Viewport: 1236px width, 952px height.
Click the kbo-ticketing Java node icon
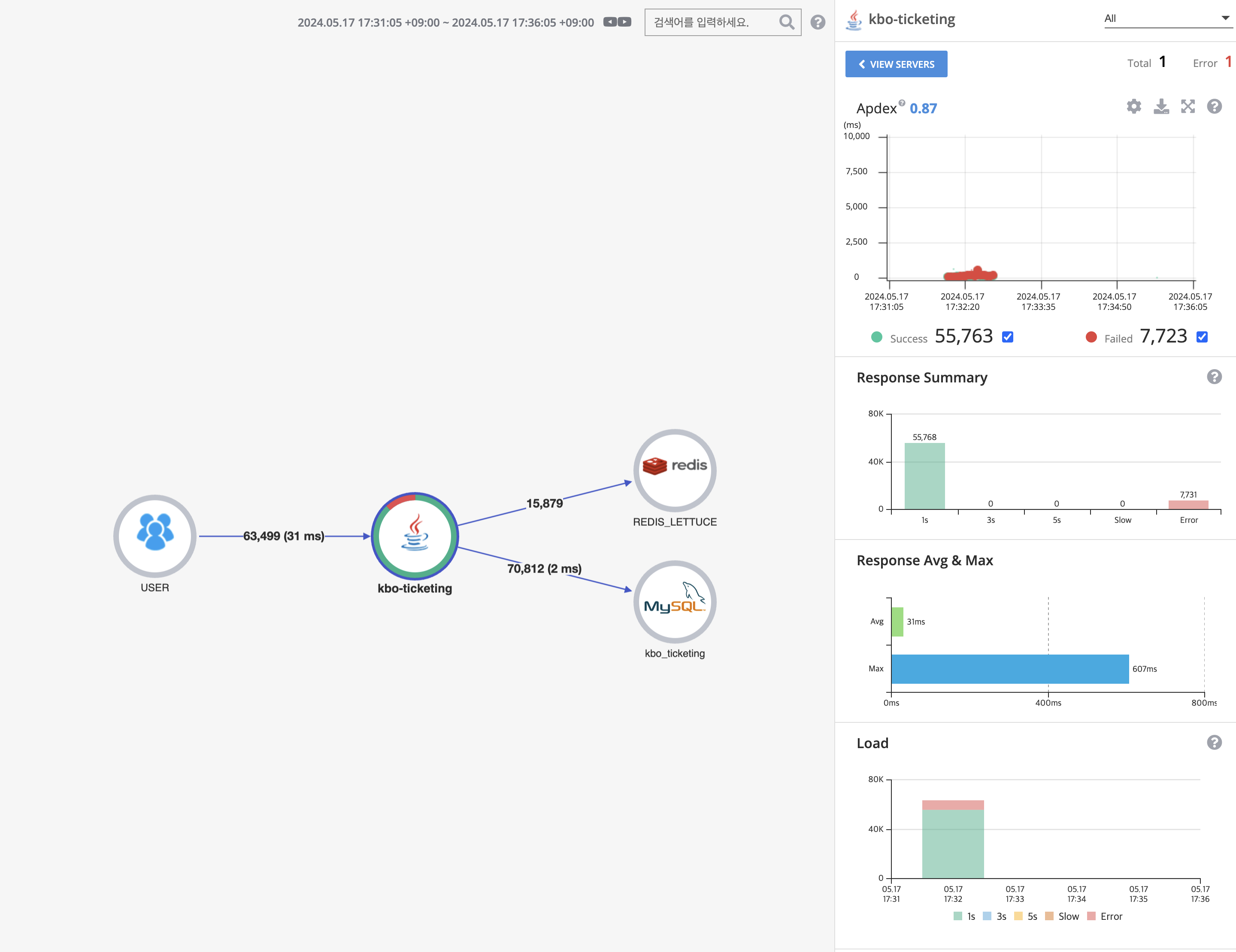415,535
